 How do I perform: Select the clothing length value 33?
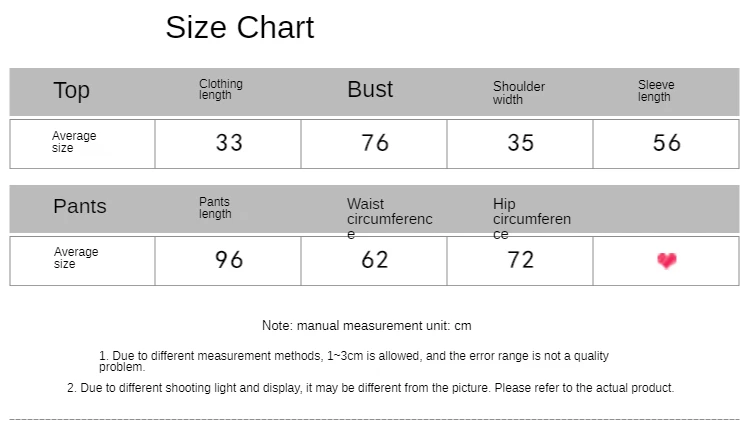(229, 143)
